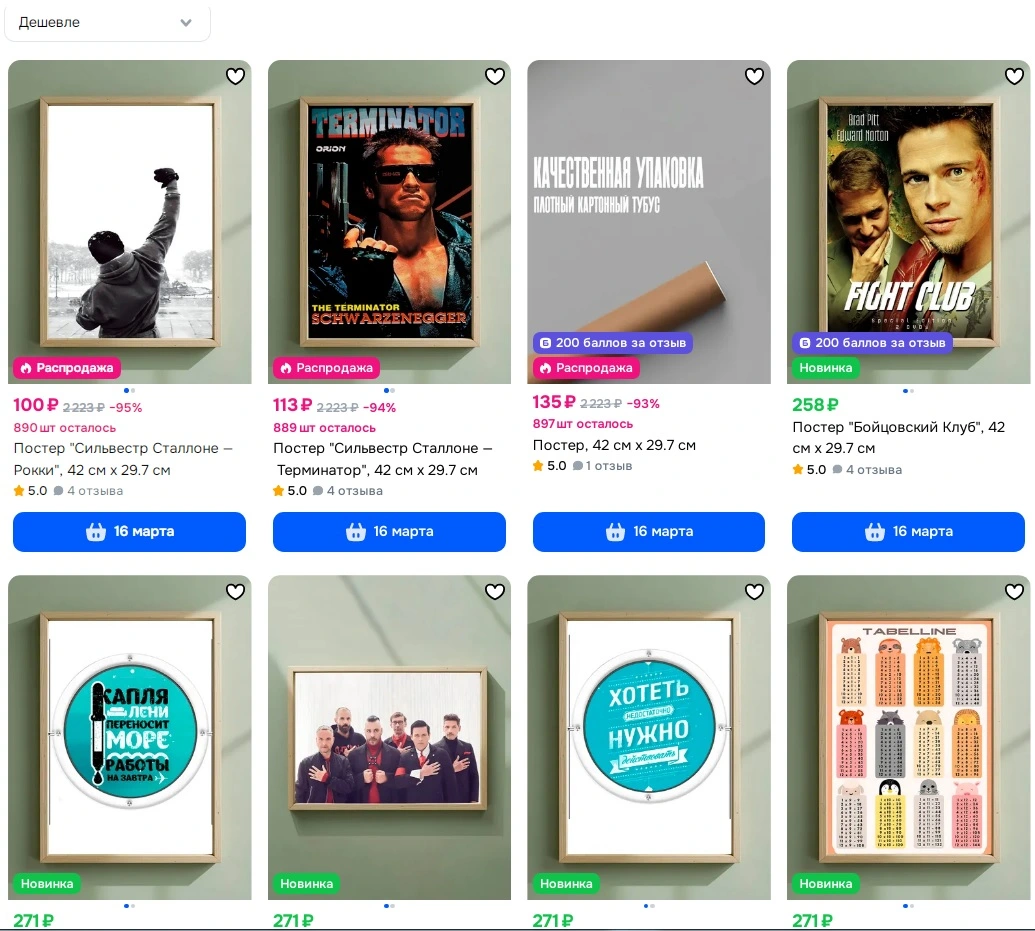Click the 135 ₽ price
1035x931 pixels.
pos(554,401)
